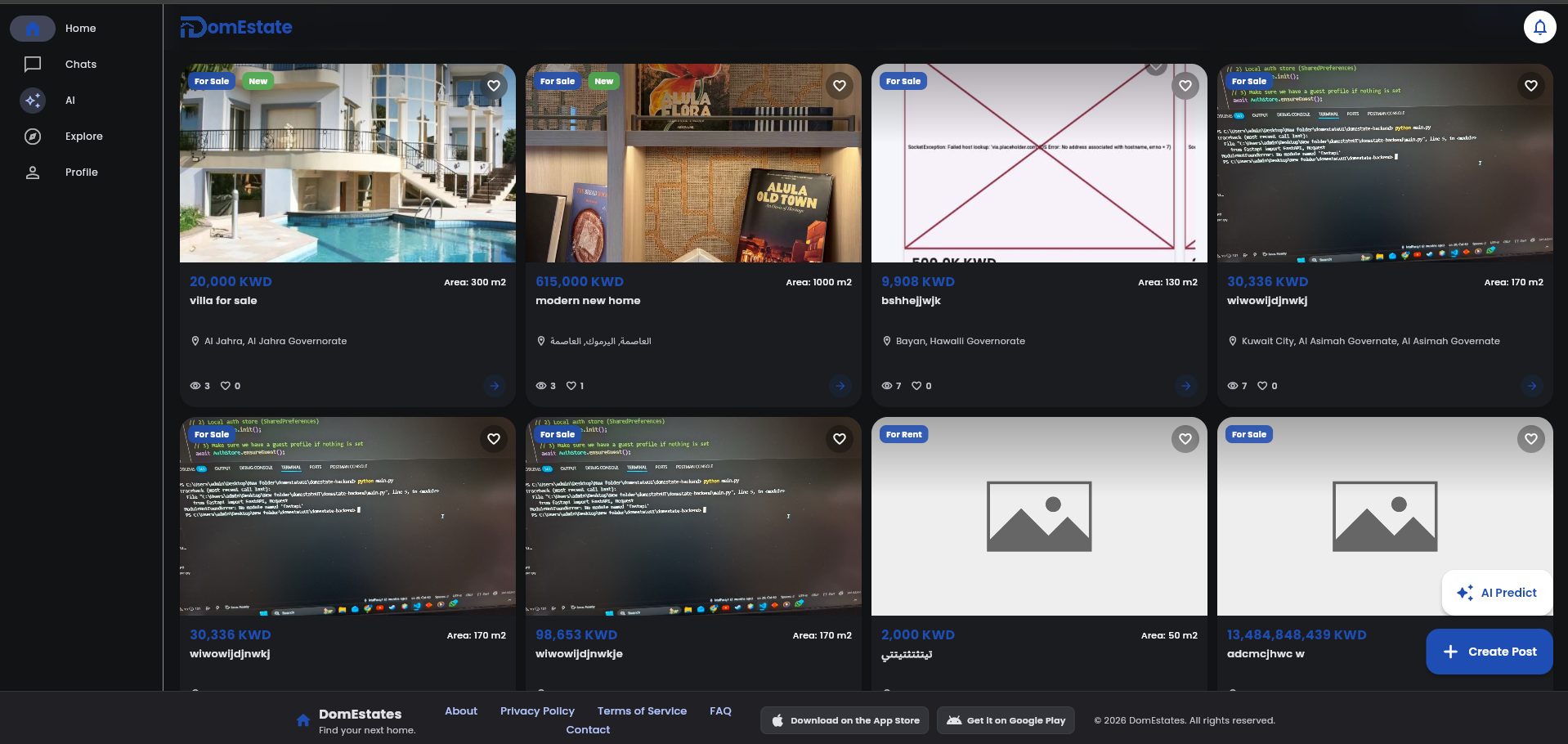Go to the Profile sidebar icon

[33, 172]
